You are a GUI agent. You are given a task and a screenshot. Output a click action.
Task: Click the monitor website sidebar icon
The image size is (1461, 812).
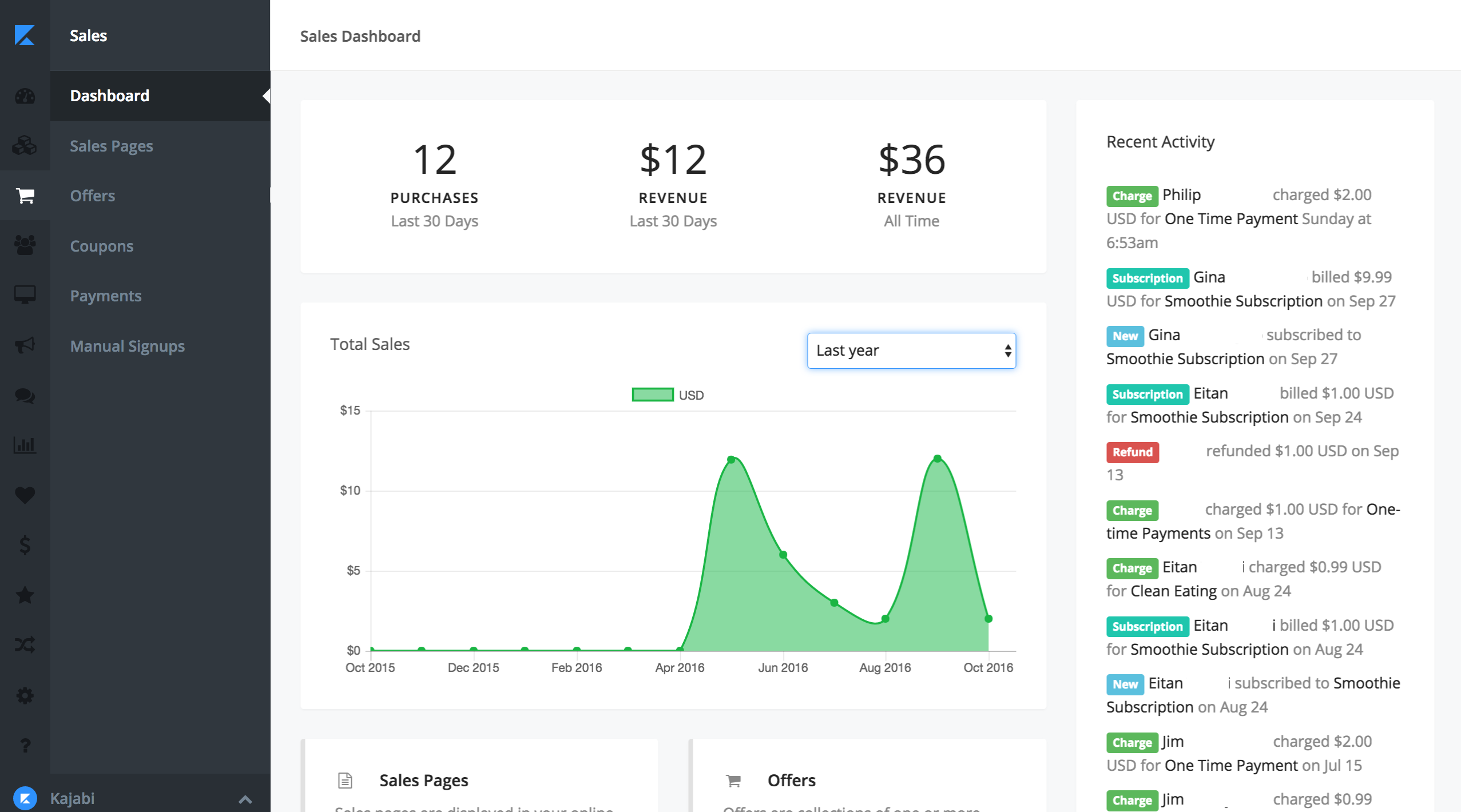(25, 295)
